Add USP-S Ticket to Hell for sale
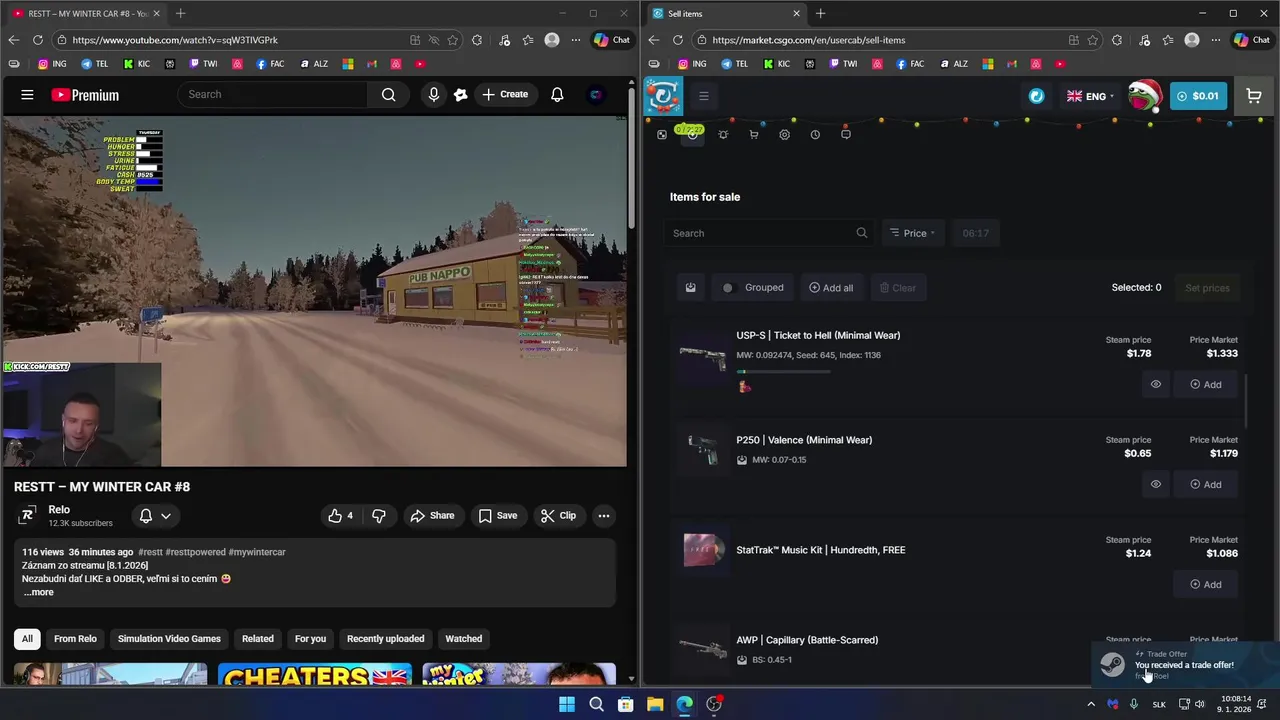The width and height of the screenshot is (1280, 720). 1205,384
